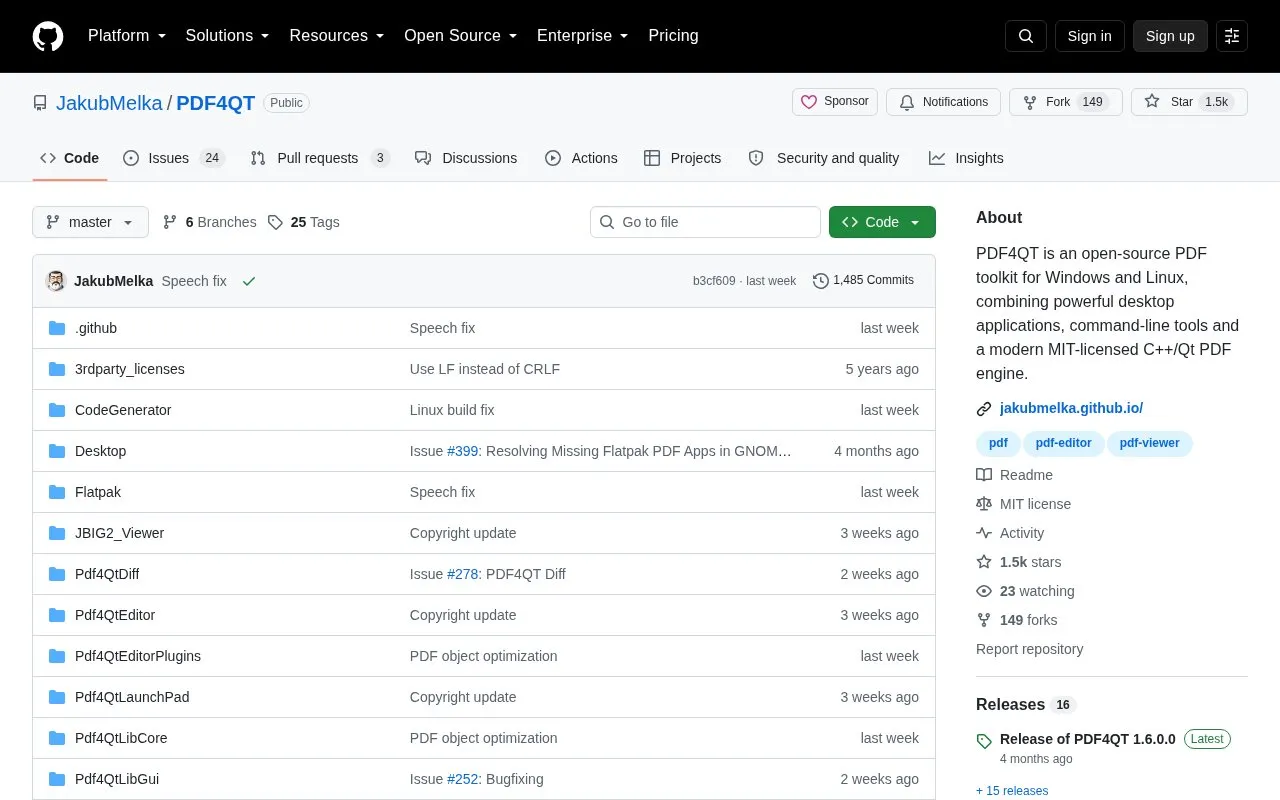
Task: Click the Flatpak folder icon
Action: [57, 492]
